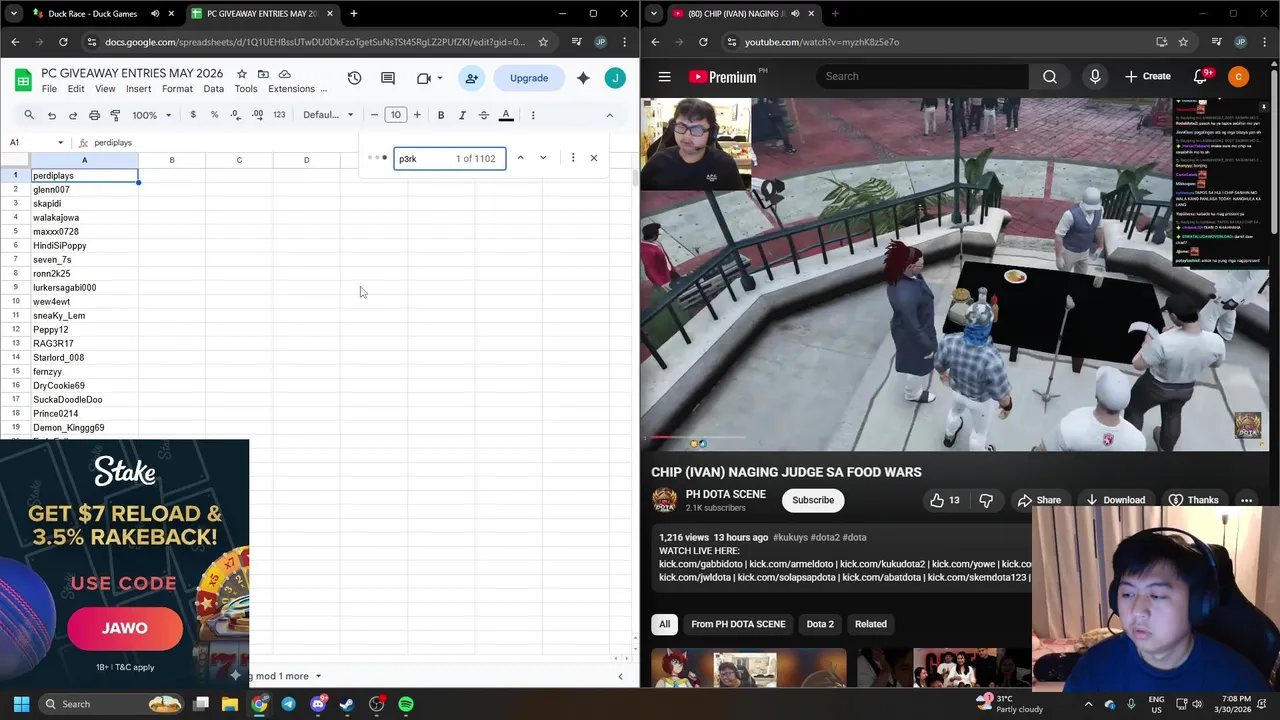Decrease decimal places
The height and width of the screenshot is (720, 1280).
pos(235,115)
